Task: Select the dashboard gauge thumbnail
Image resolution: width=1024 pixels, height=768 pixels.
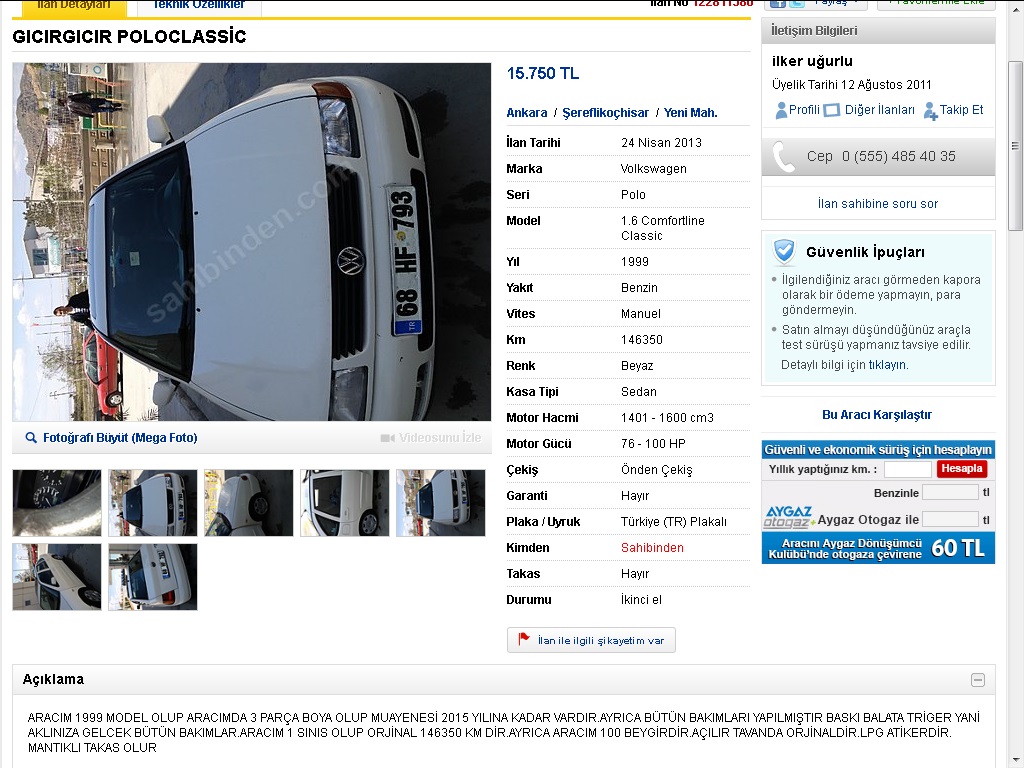Action: click(57, 503)
